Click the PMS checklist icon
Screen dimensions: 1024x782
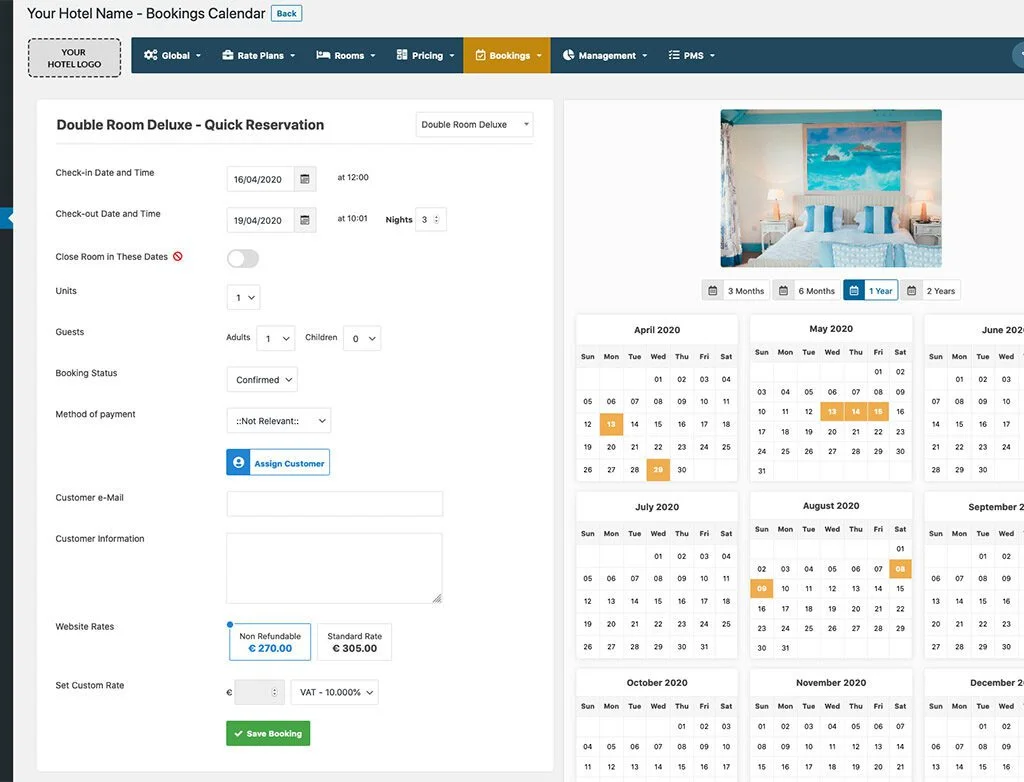click(674, 55)
